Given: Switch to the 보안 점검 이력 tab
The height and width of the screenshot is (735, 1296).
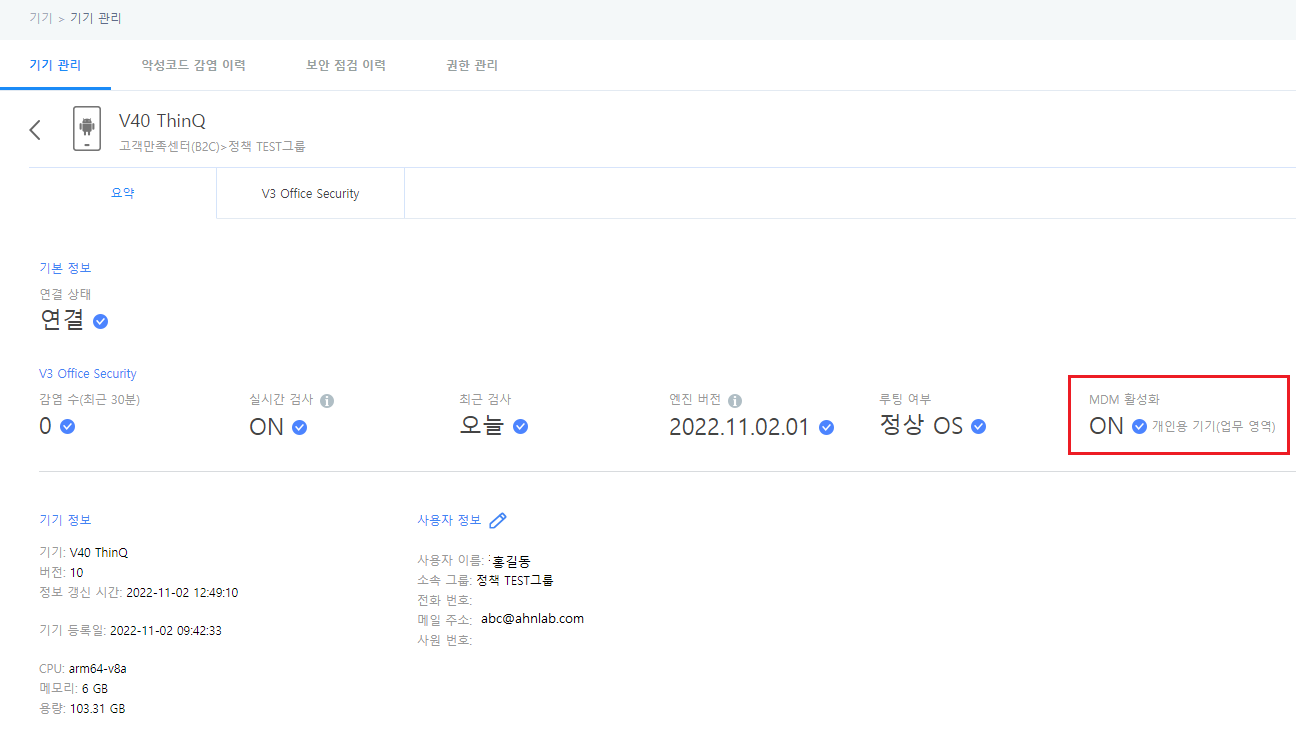Looking at the screenshot, I should 345,66.
